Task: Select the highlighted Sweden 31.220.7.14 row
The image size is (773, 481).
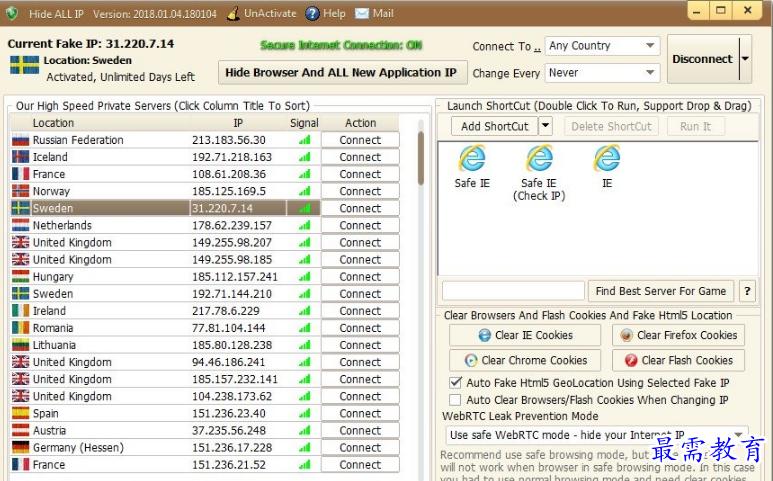Action: pyautogui.click(x=166, y=208)
